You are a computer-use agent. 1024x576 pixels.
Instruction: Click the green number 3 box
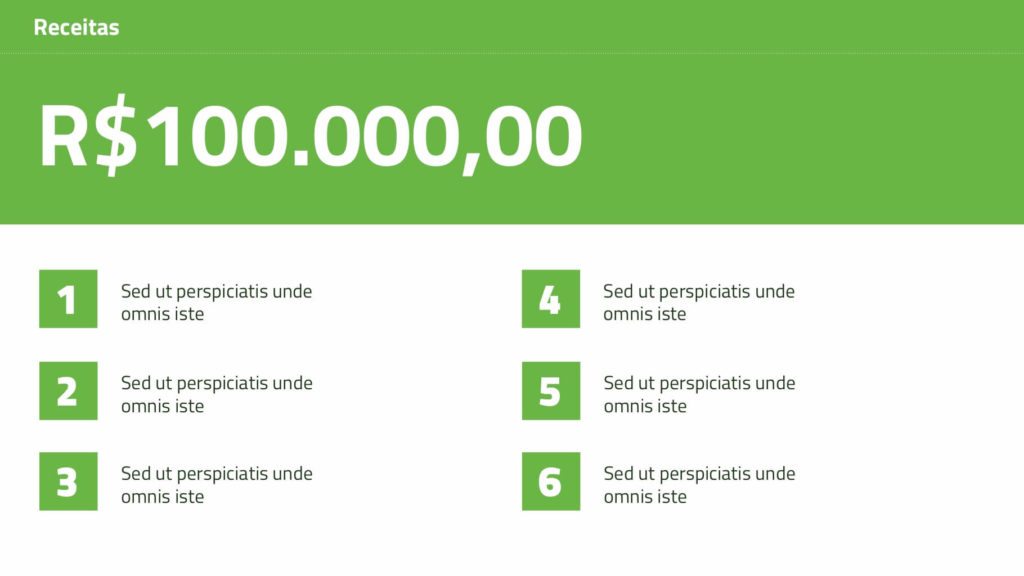click(x=68, y=482)
